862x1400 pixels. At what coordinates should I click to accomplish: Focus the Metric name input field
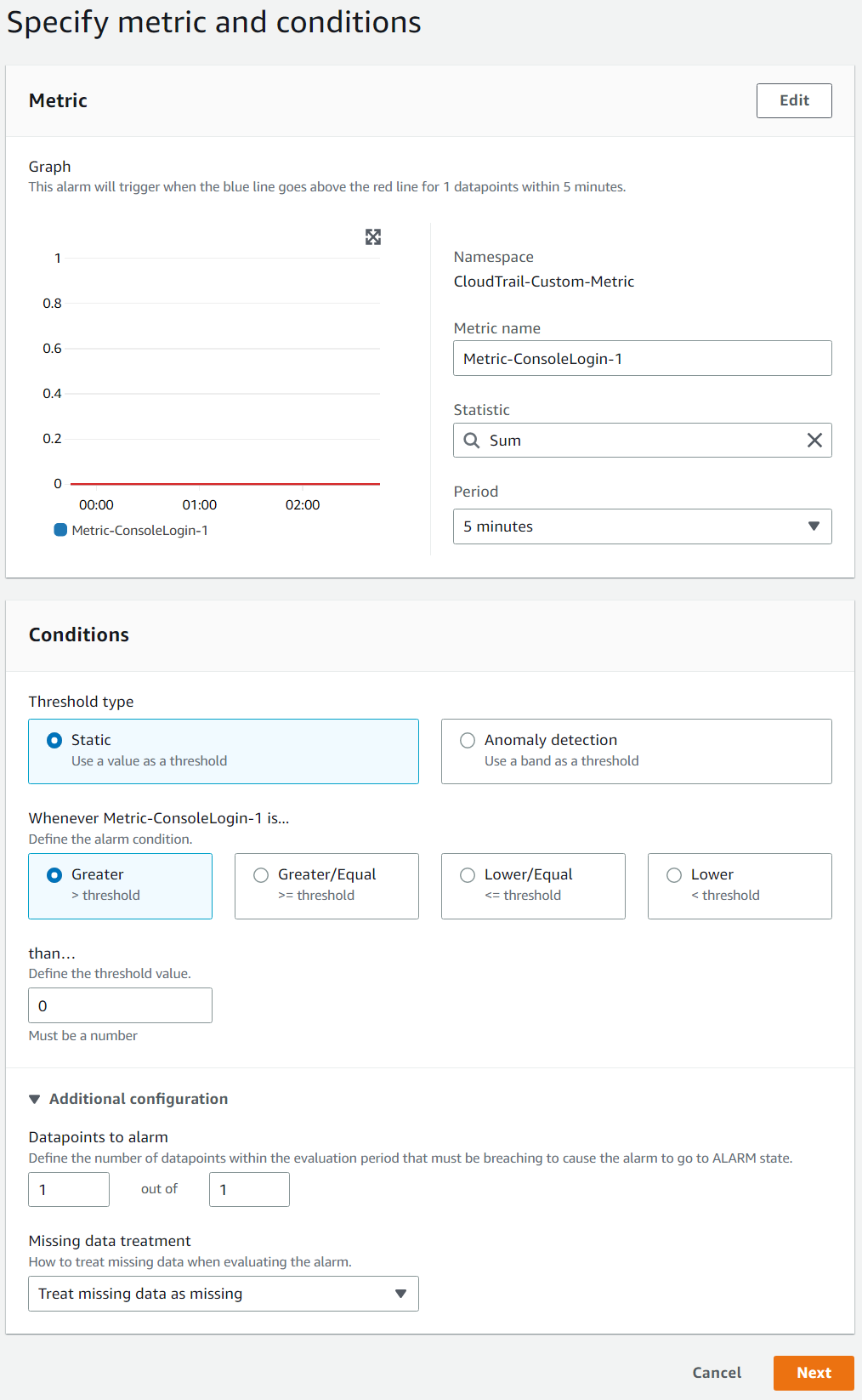pyautogui.click(x=642, y=359)
